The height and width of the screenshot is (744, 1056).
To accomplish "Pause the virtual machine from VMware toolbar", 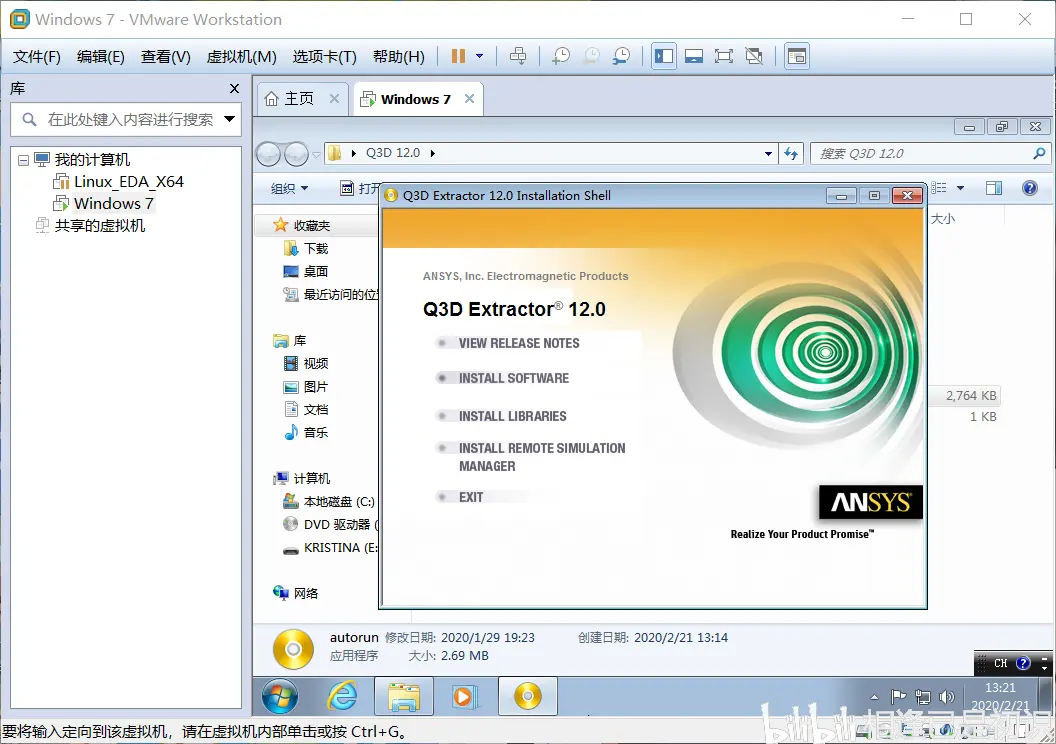I will 458,57.
